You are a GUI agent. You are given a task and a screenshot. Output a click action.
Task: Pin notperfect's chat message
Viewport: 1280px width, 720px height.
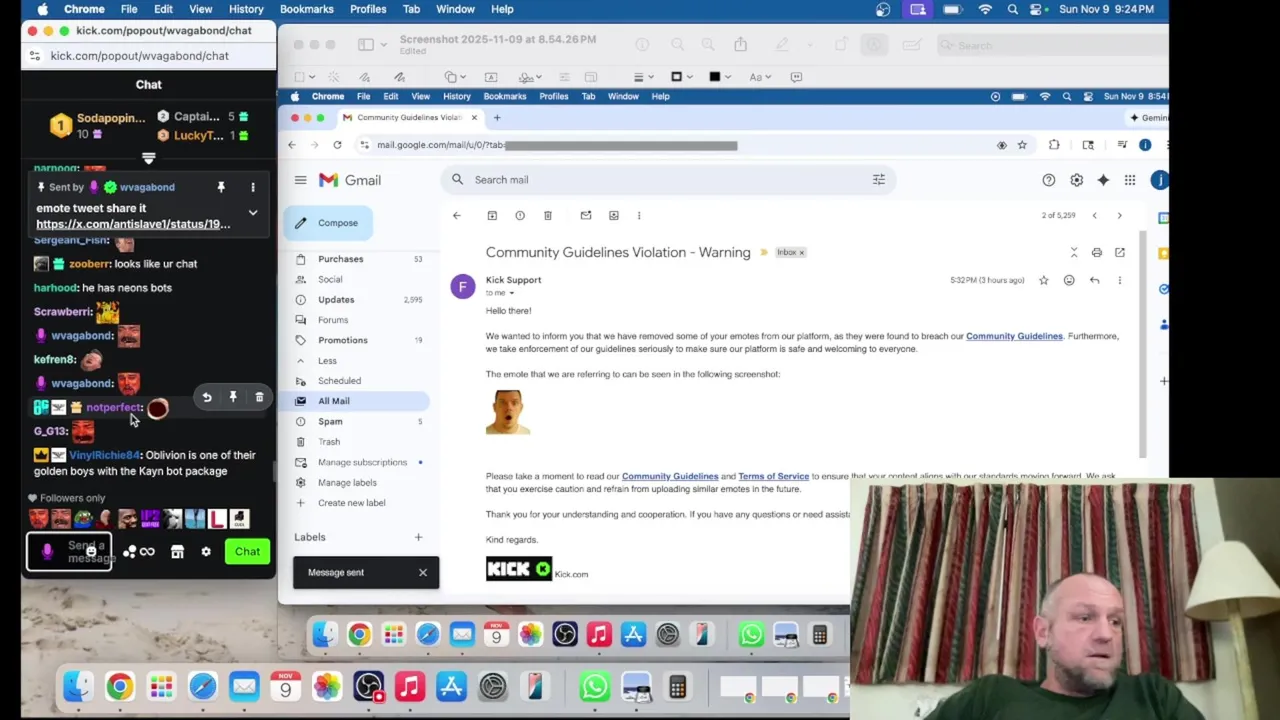[233, 397]
